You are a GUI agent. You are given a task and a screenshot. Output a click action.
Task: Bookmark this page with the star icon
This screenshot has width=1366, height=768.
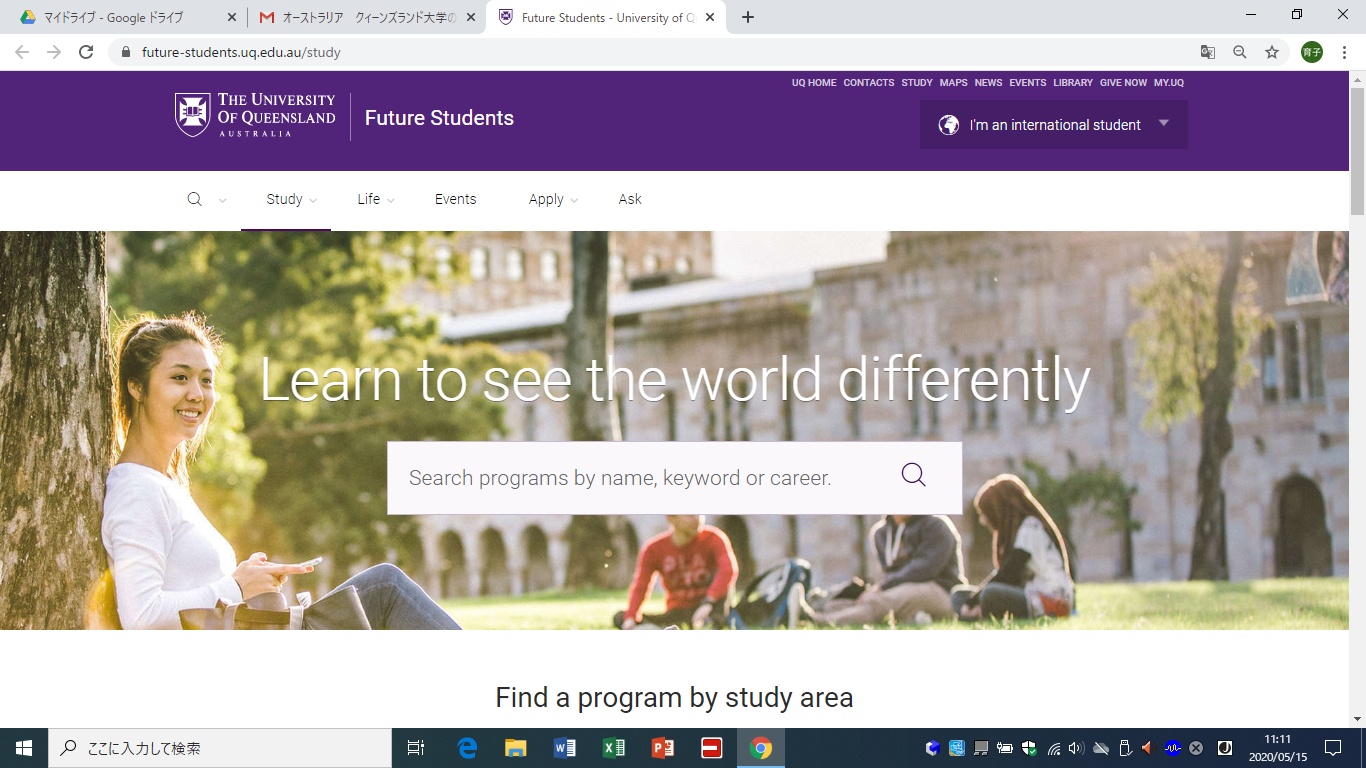(1272, 52)
